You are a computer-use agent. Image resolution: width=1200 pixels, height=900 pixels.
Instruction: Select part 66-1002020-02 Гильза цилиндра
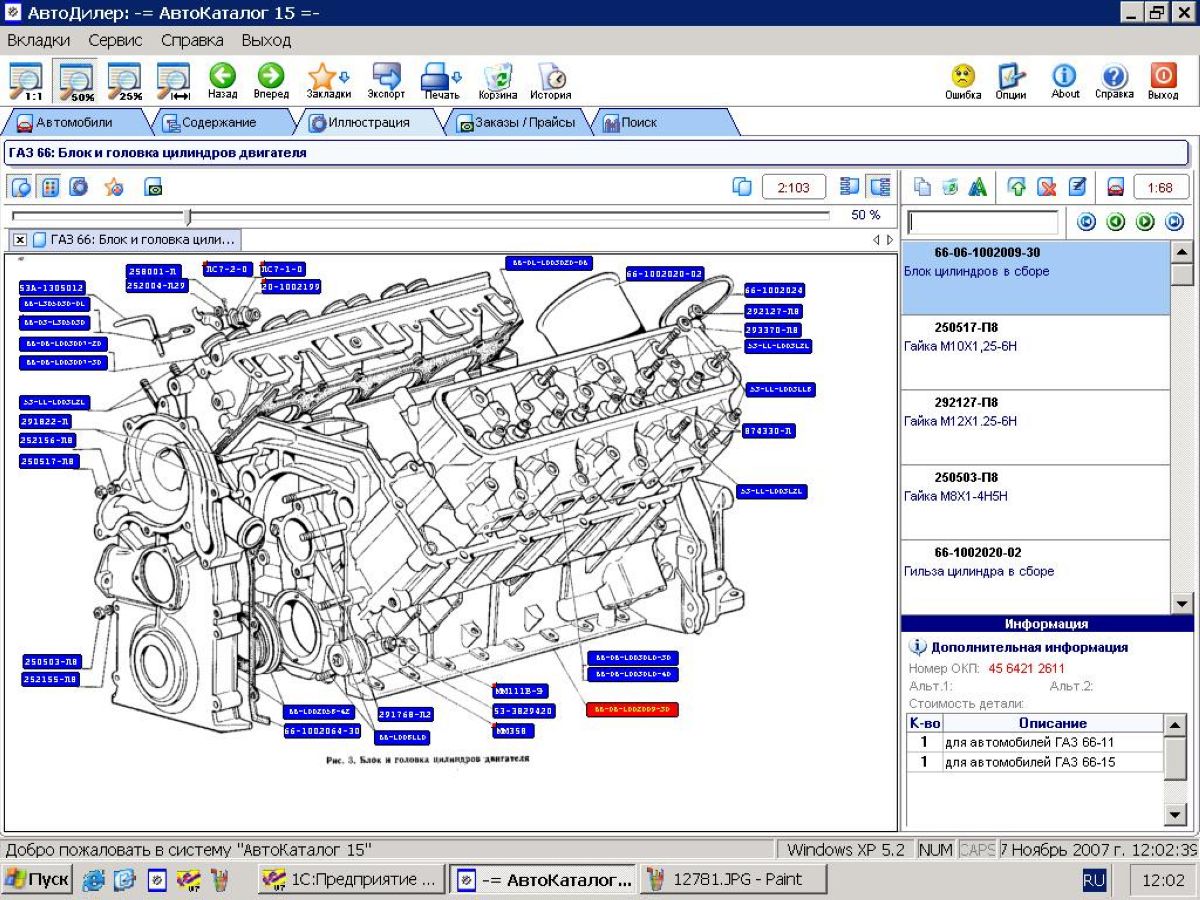click(x=1036, y=577)
